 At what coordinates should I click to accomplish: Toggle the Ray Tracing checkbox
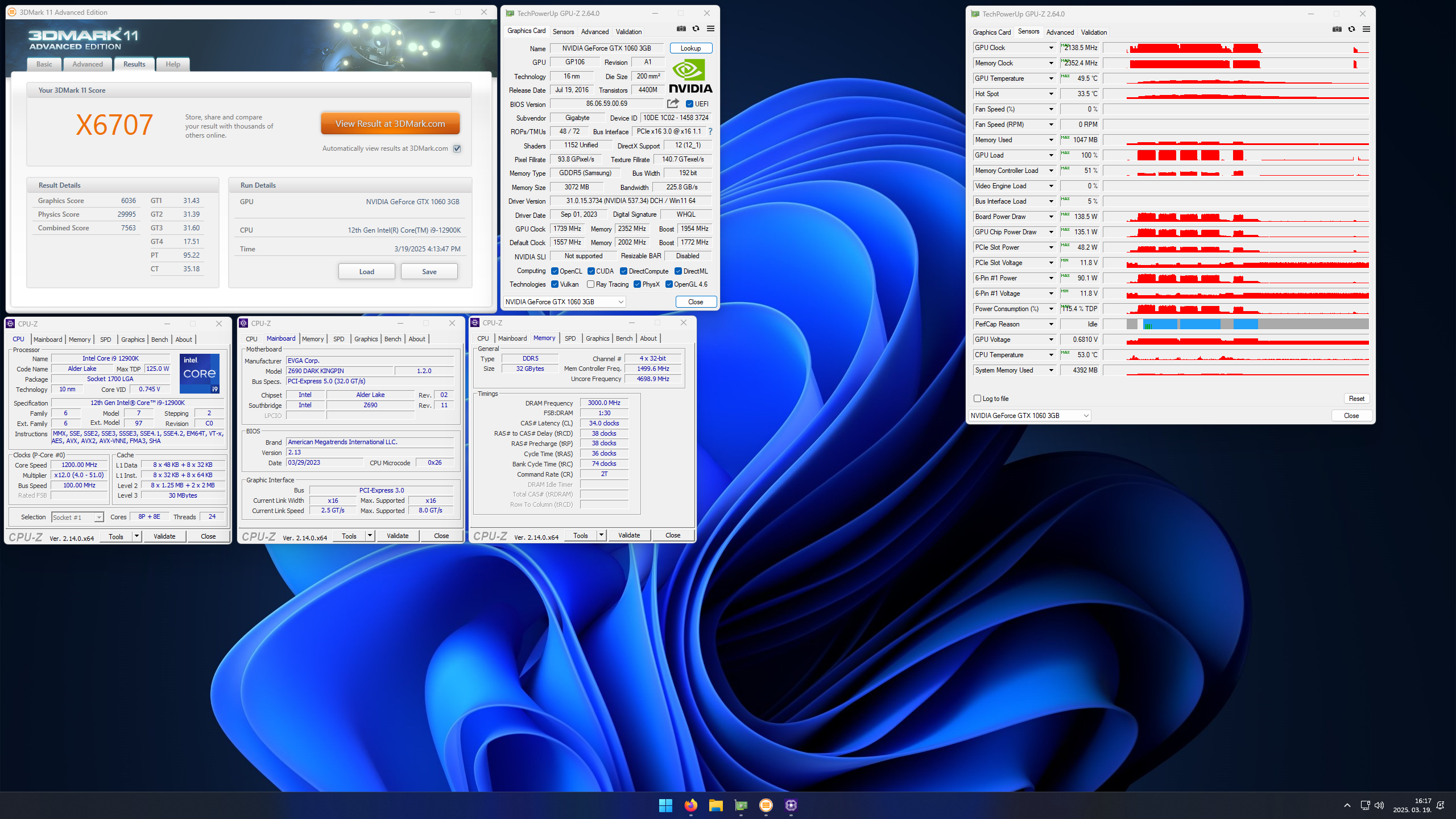tap(591, 284)
